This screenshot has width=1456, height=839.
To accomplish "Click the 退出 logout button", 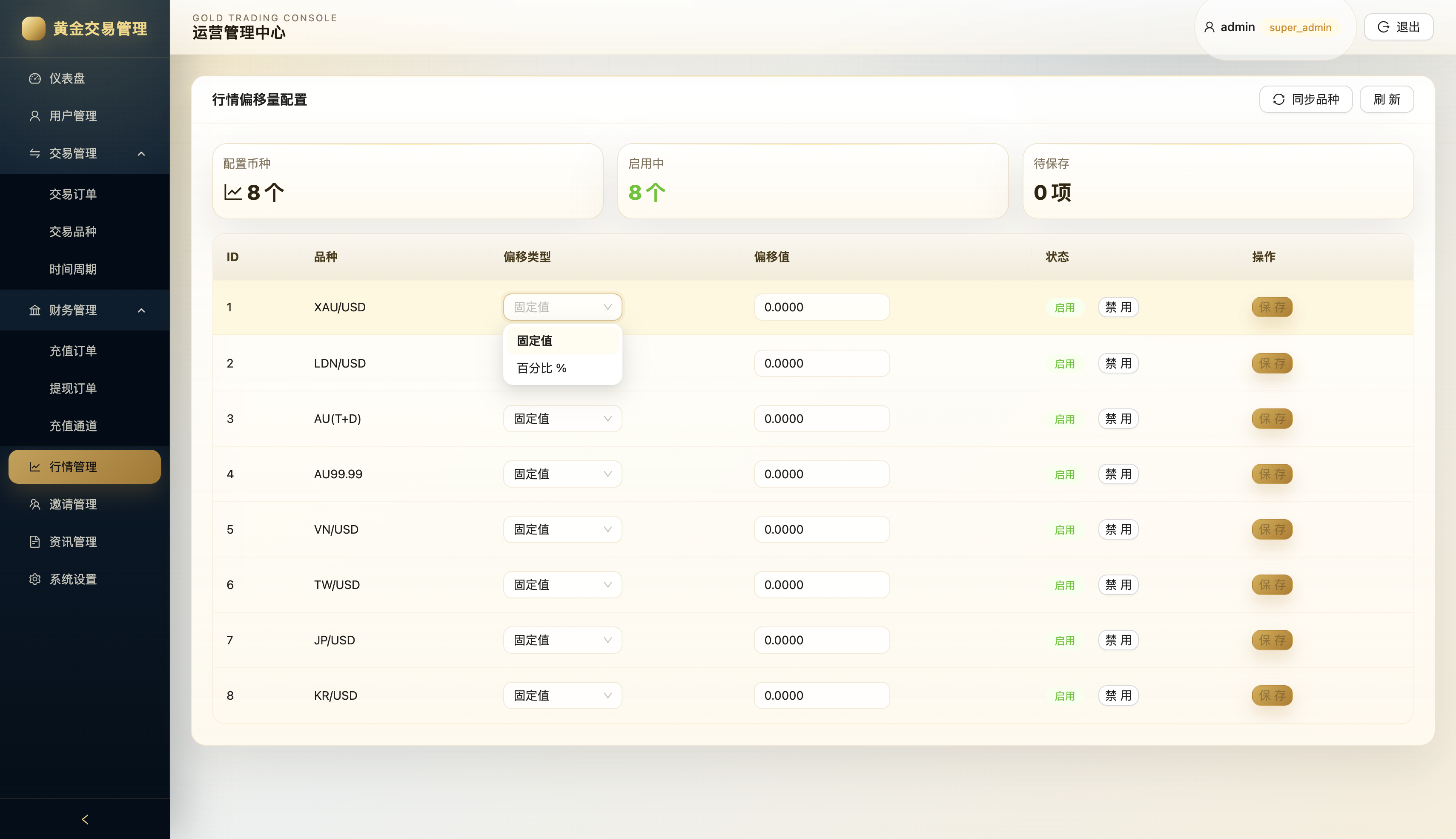I will coord(1399,27).
